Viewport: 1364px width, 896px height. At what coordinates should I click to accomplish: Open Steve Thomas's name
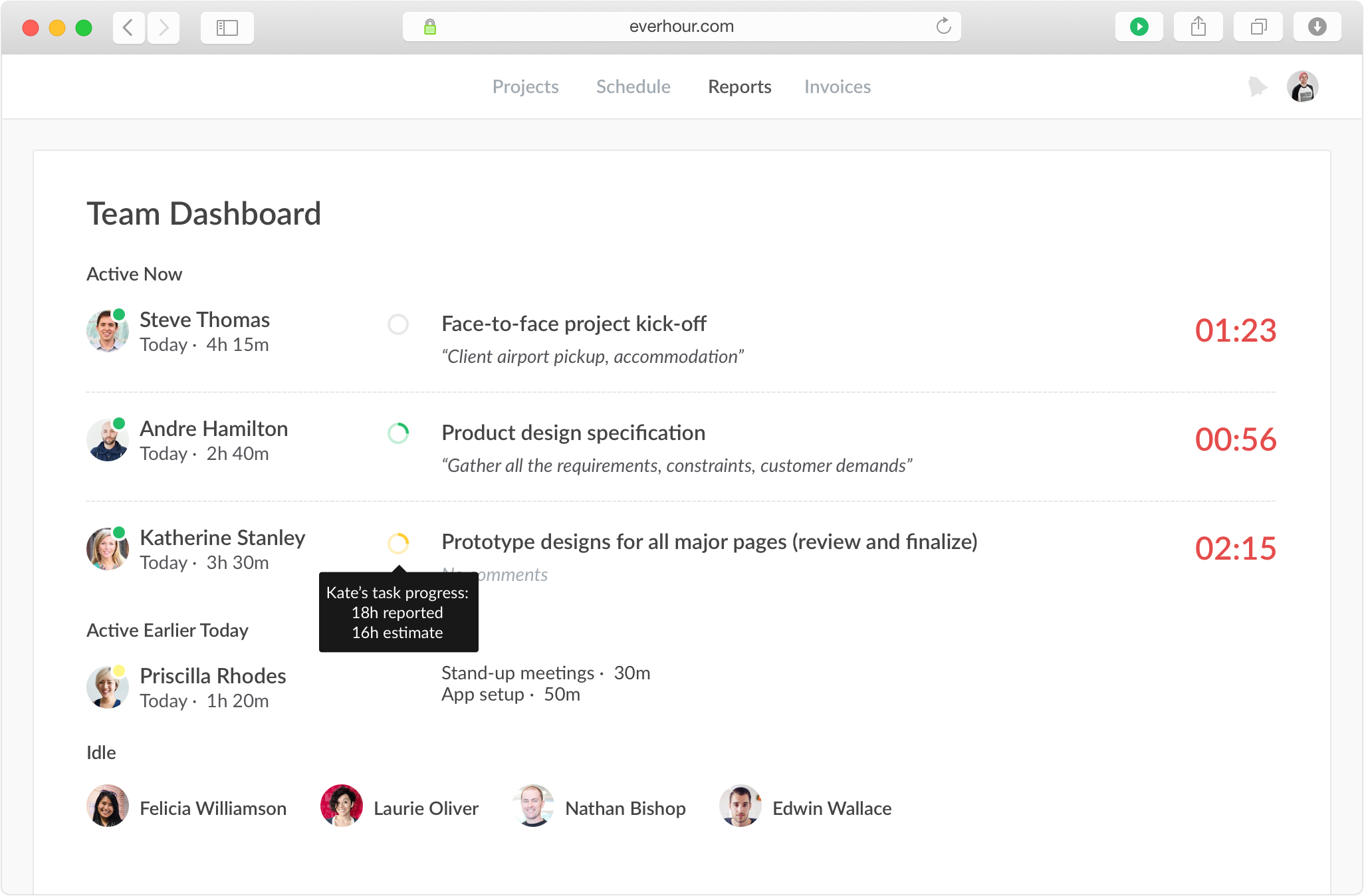[x=205, y=320]
